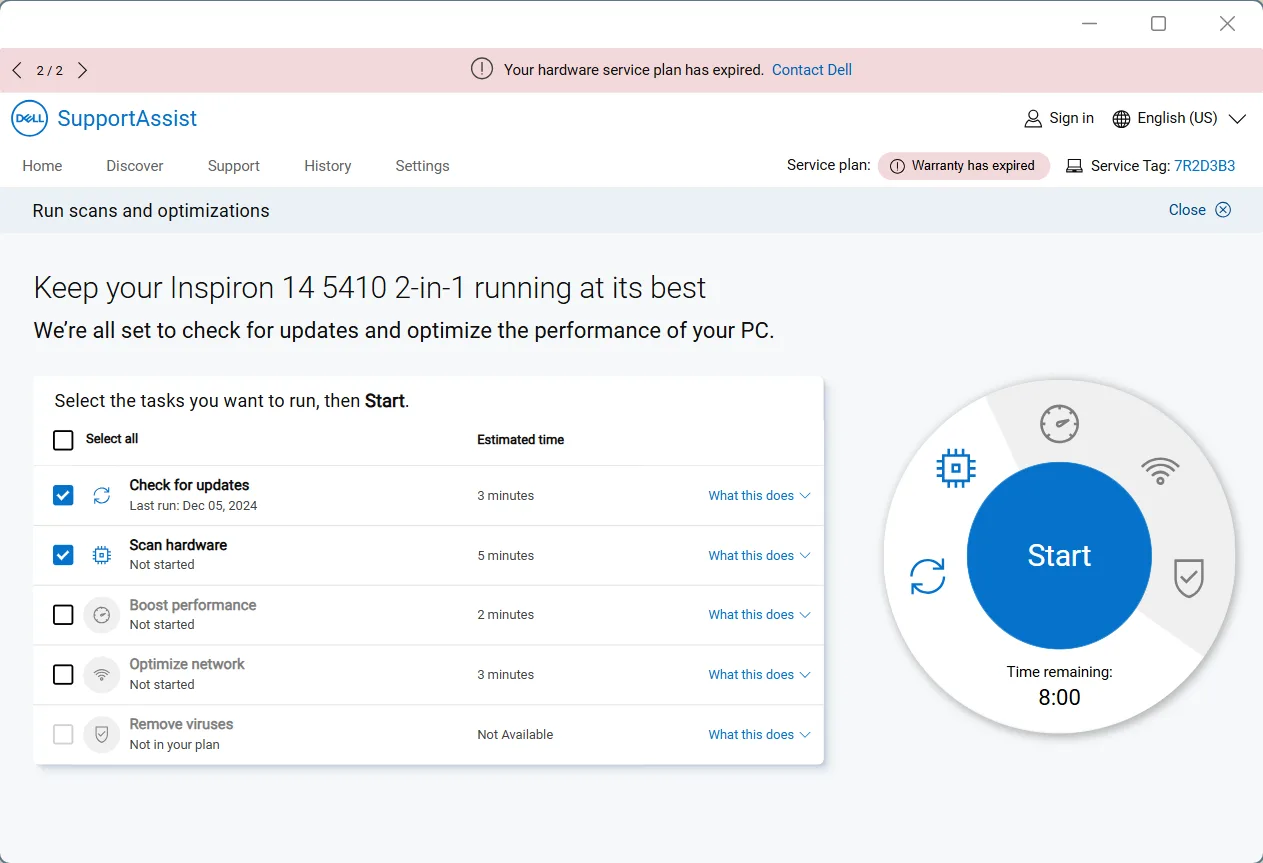The image size is (1263, 863).
Task: Click Optimize network wifi icon in list
Action: [102, 675]
